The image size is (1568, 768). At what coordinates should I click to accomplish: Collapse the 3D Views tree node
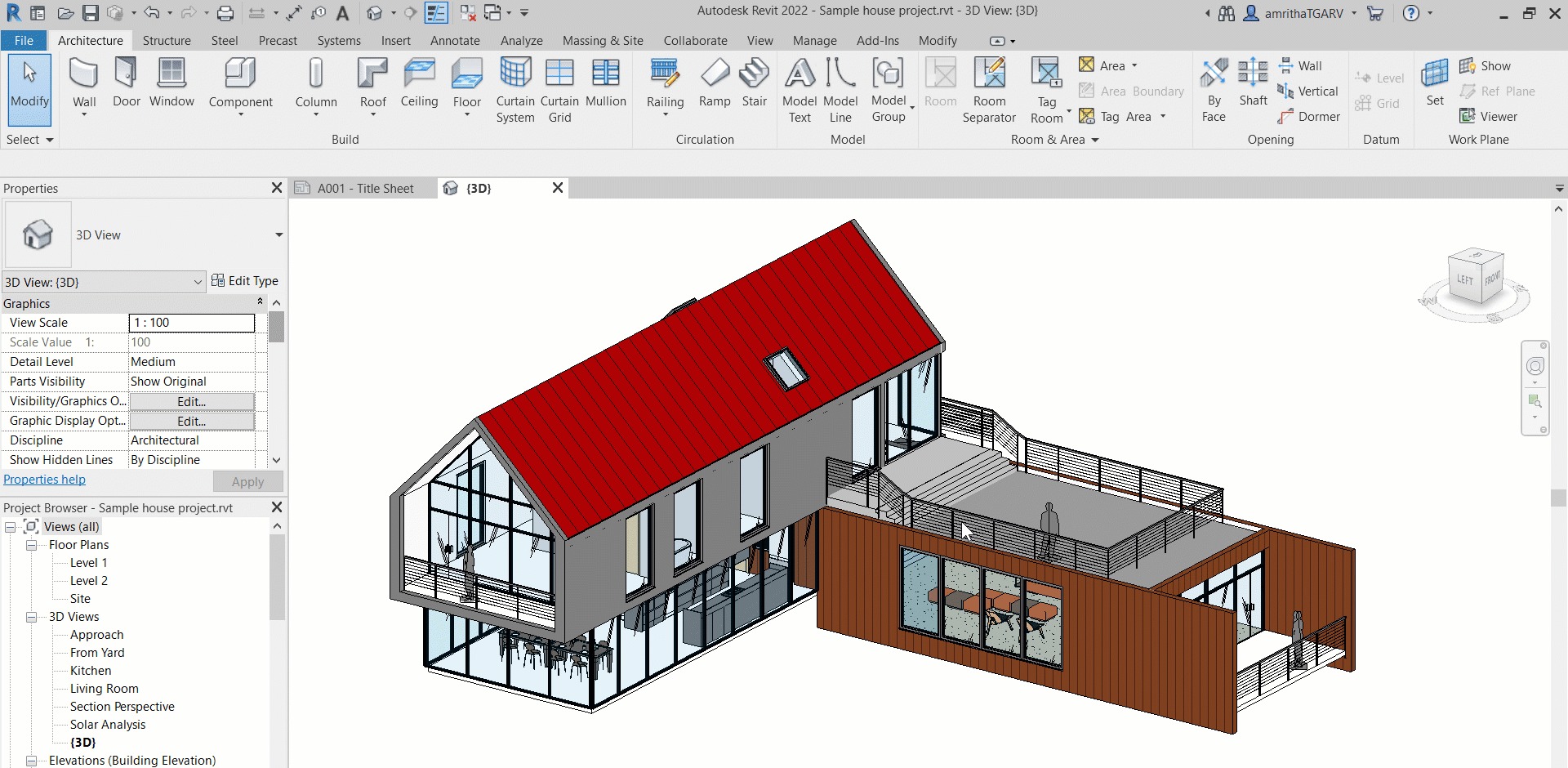pyautogui.click(x=32, y=617)
